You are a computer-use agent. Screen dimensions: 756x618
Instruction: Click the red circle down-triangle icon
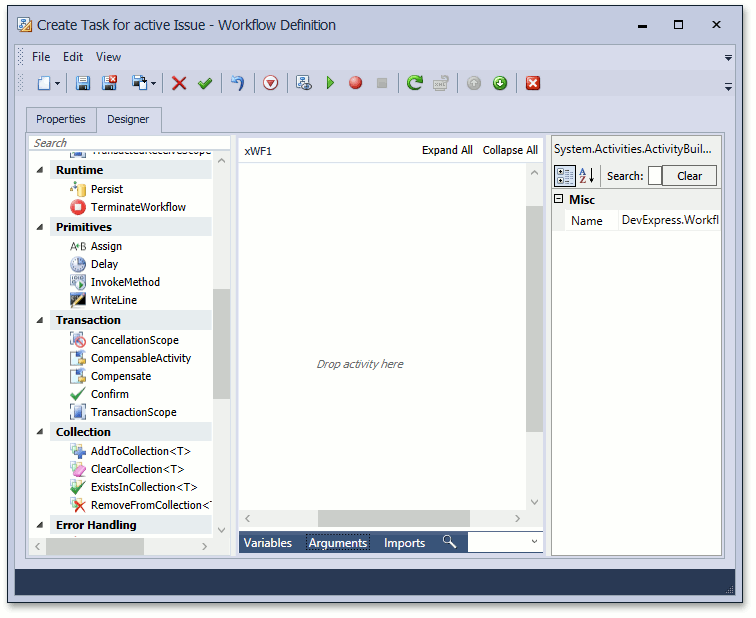(x=270, y=83)
